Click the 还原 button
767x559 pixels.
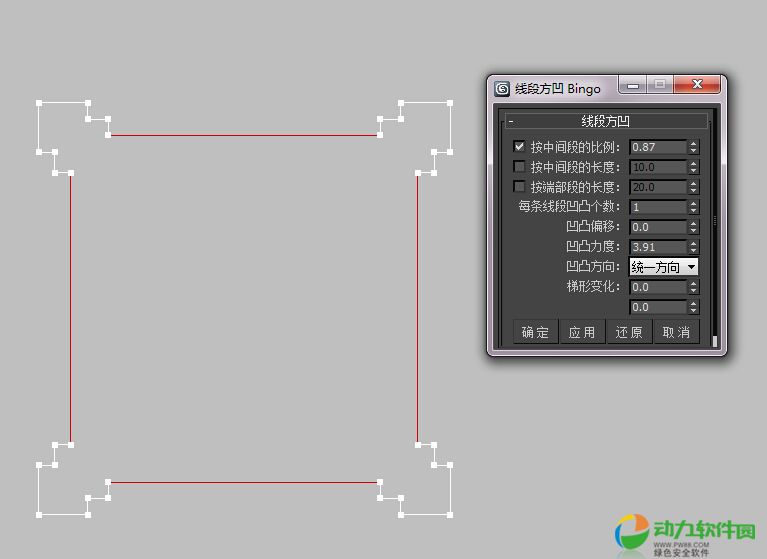click(629, 332)
